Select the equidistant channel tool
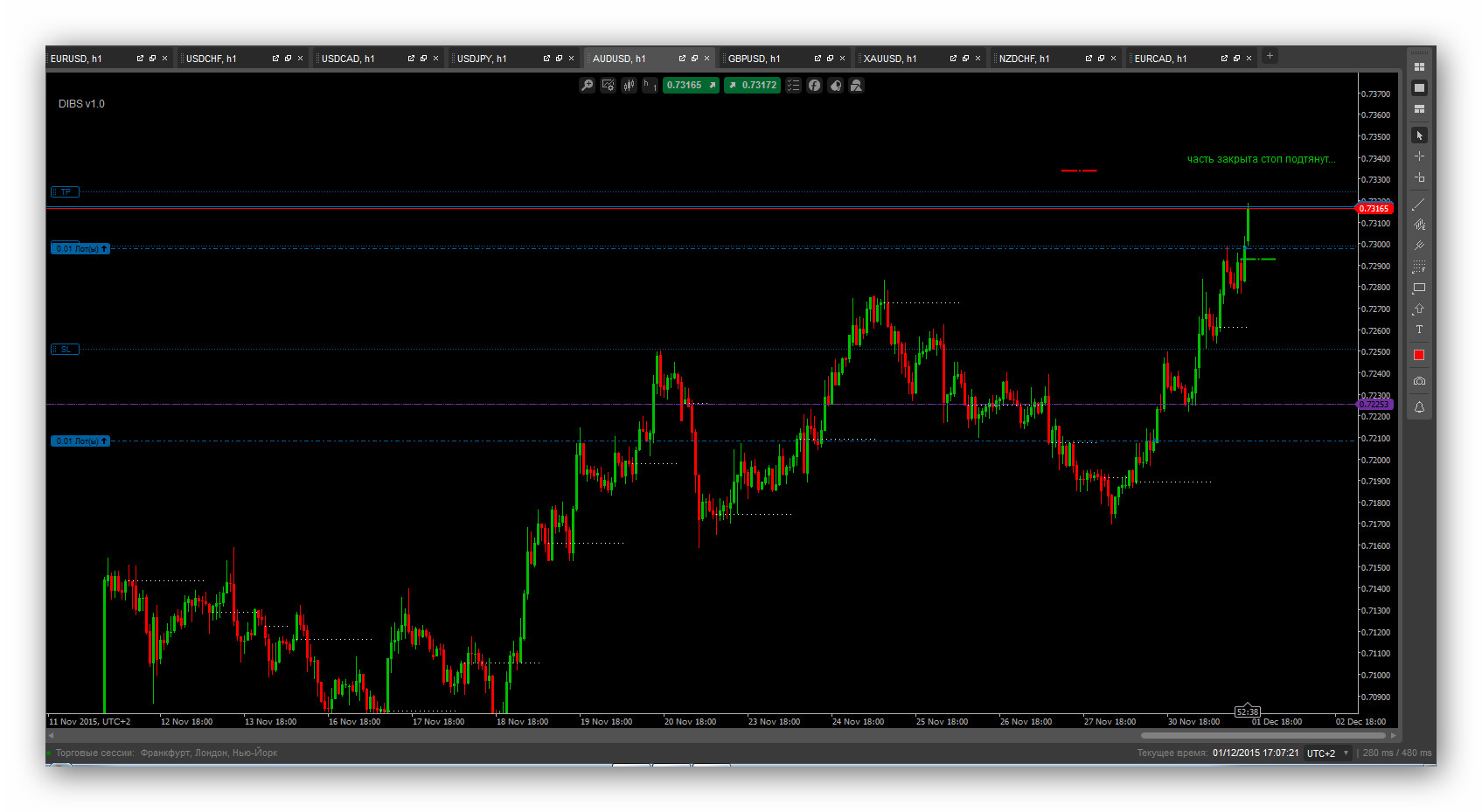Image resolution: width=1482 pixels, height=812 pixels. pos(1419,225)
